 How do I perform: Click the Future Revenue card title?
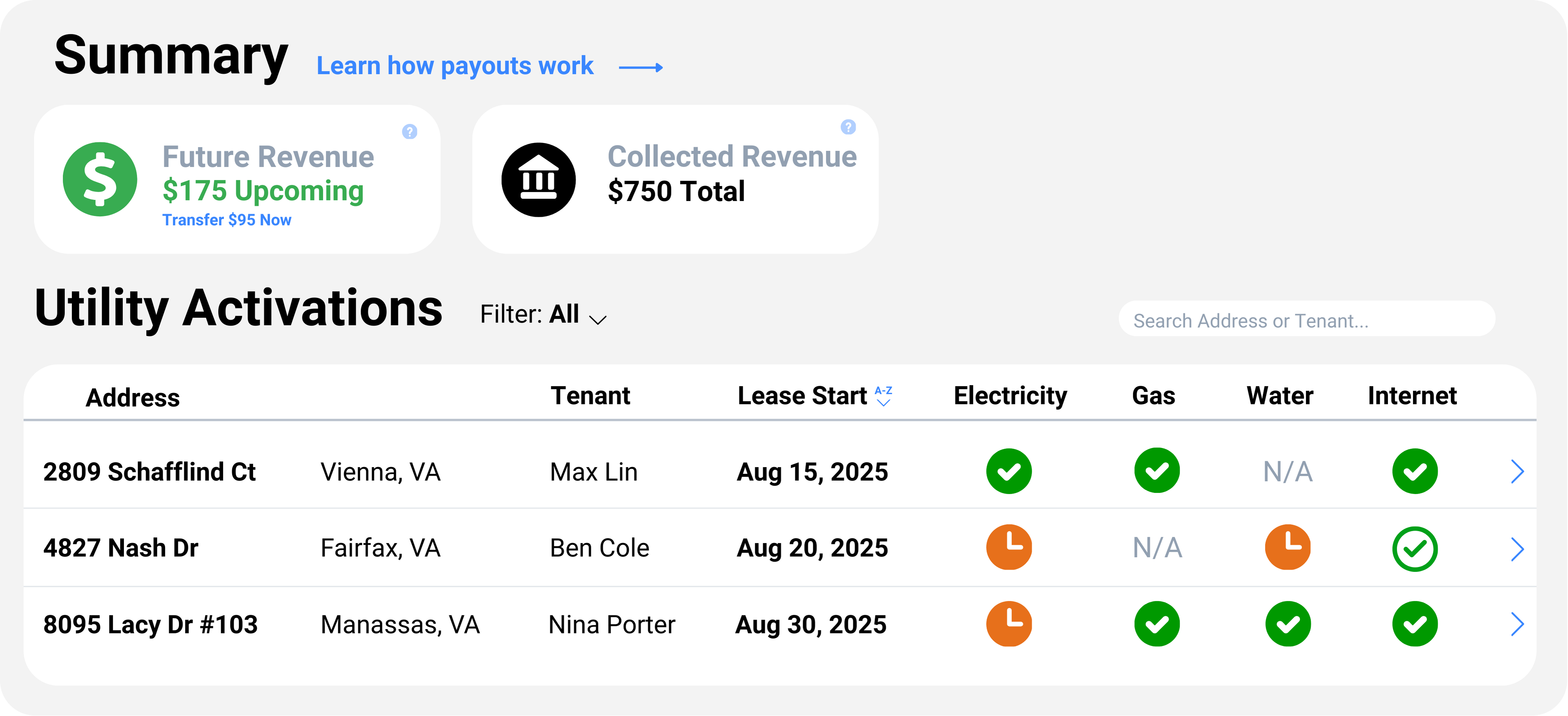pyautogui.click(x=268, y=157)
